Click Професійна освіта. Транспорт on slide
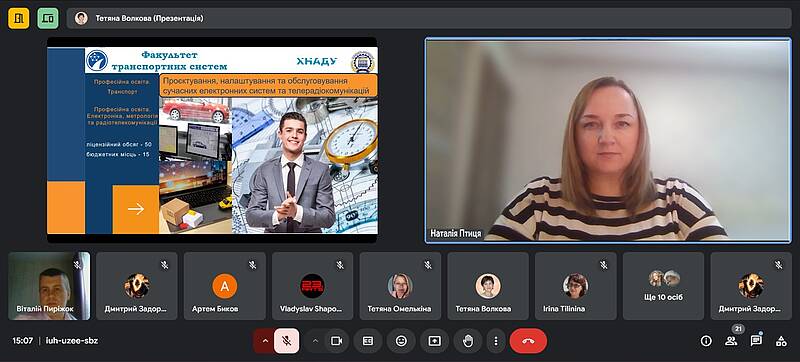 [122, 87]
